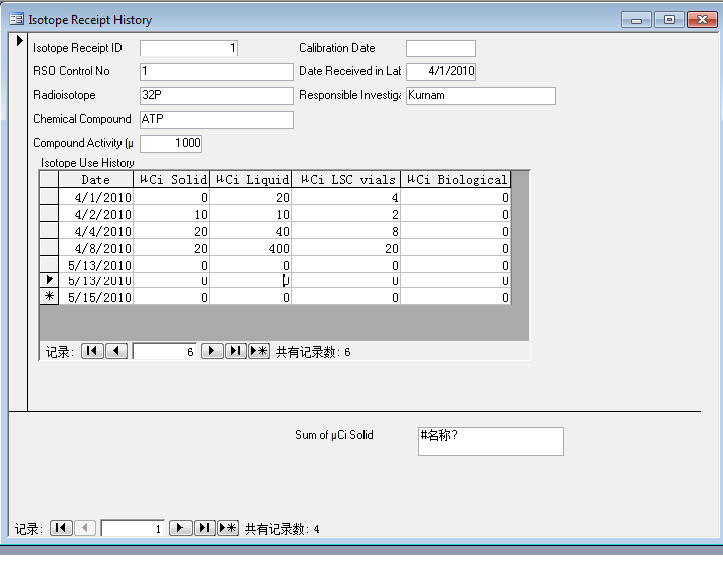Click the µCi Liquid column header
Viewport: 723px width, 561px height.
tap(251, 179)
